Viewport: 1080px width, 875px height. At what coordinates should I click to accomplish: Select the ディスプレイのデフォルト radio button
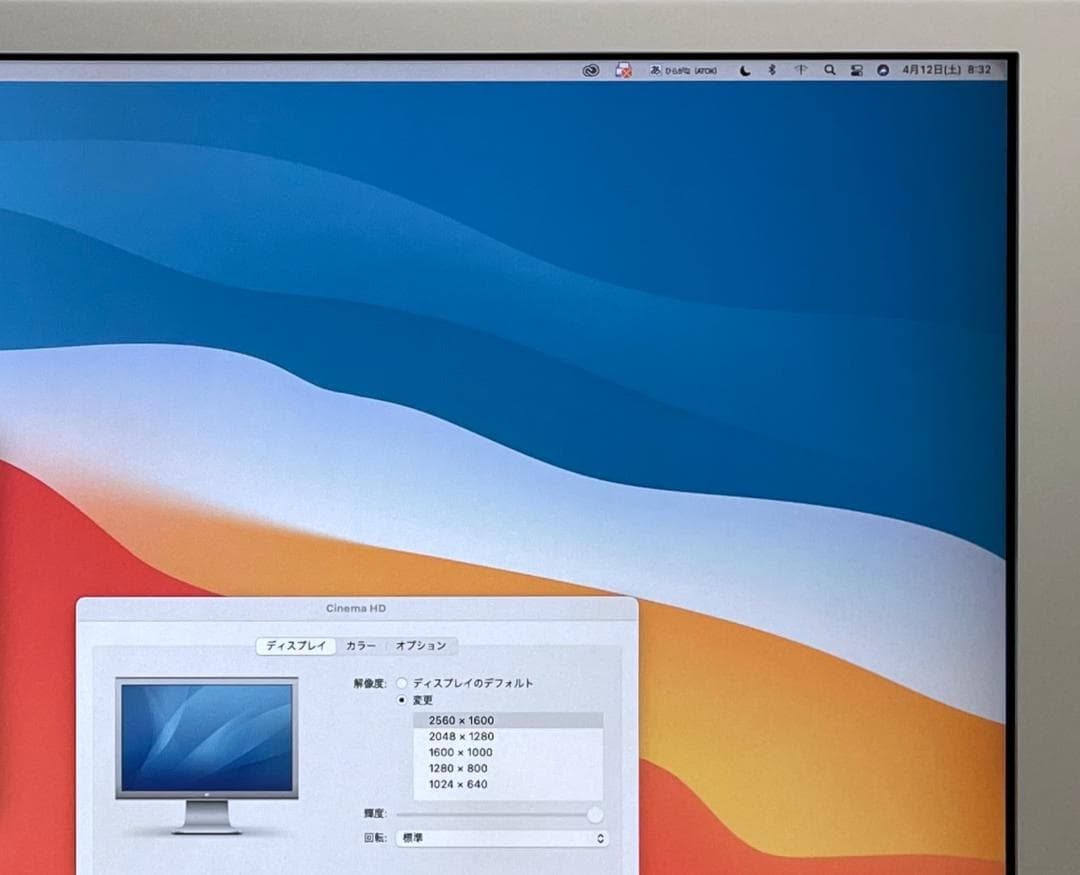(x=403, y=683)
